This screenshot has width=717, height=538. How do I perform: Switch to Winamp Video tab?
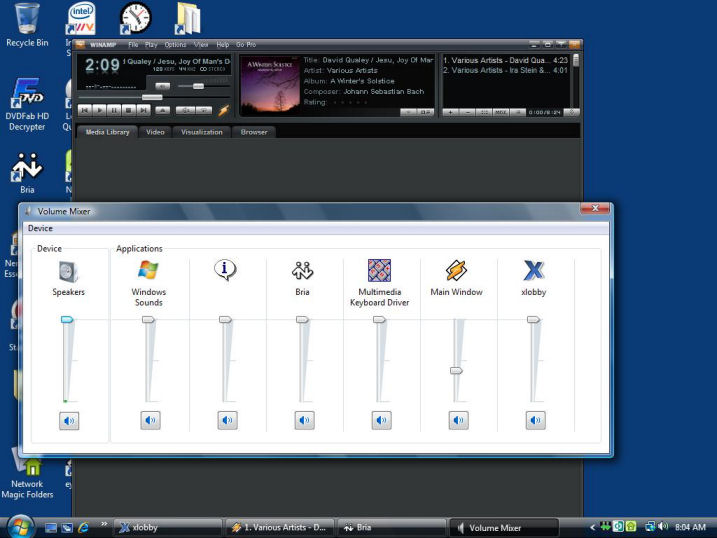155,132
